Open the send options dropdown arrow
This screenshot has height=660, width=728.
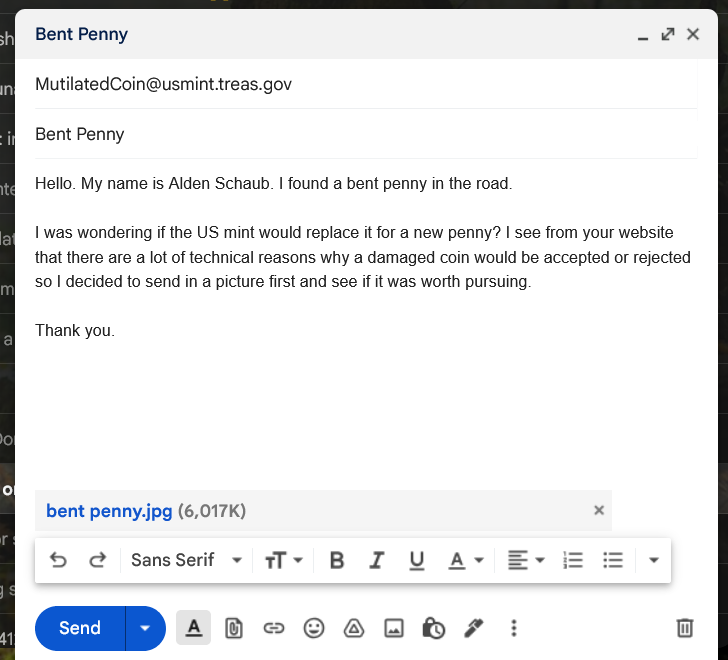(x=145, y=628)
